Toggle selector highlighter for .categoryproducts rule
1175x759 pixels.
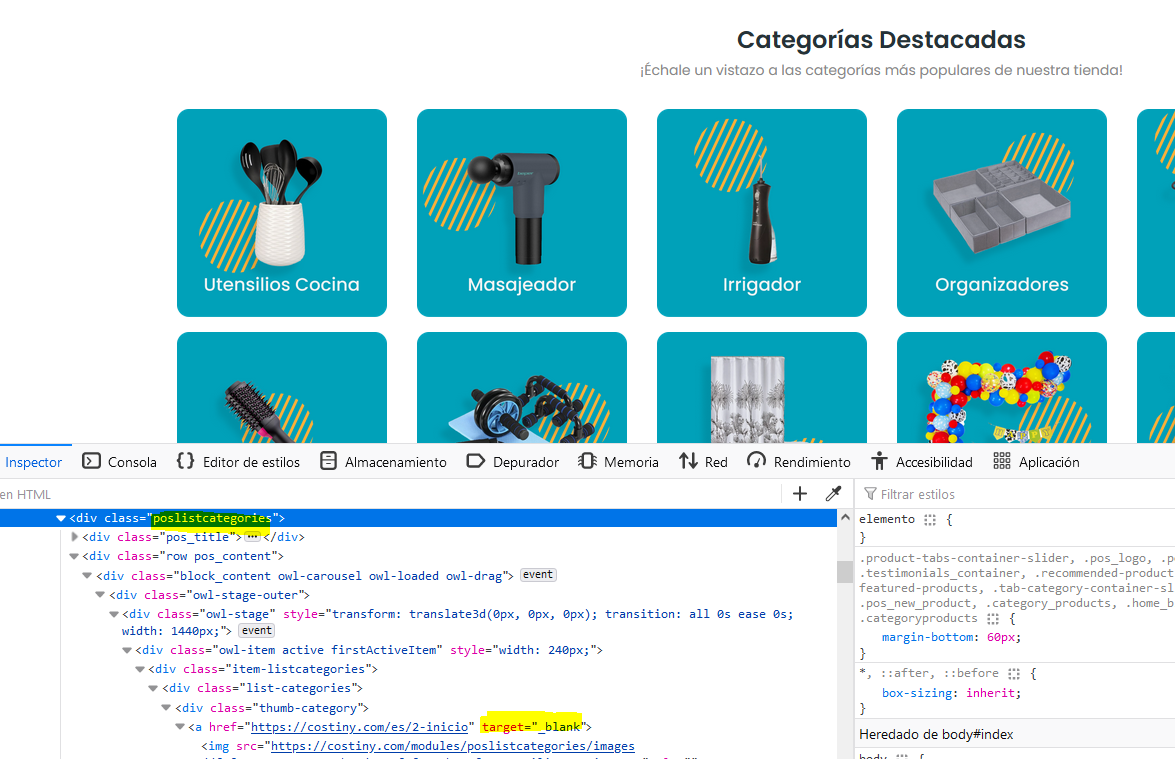pos(993,619)
